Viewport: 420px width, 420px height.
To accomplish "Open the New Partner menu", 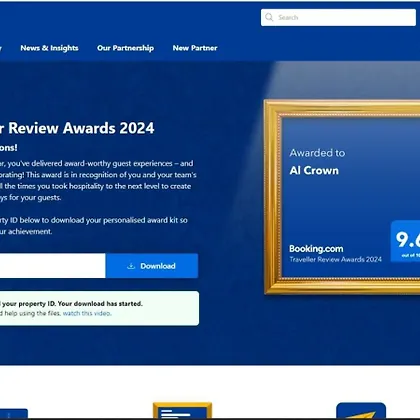I will tap(195, 48).
